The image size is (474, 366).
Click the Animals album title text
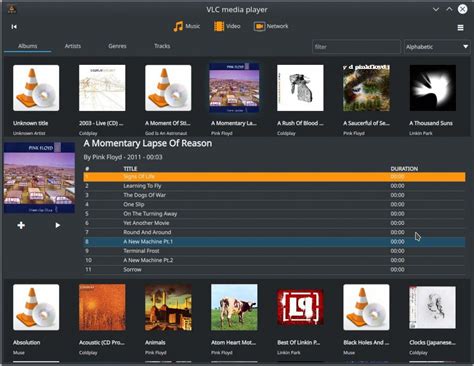pyautogui.click(x=155, y=342)
